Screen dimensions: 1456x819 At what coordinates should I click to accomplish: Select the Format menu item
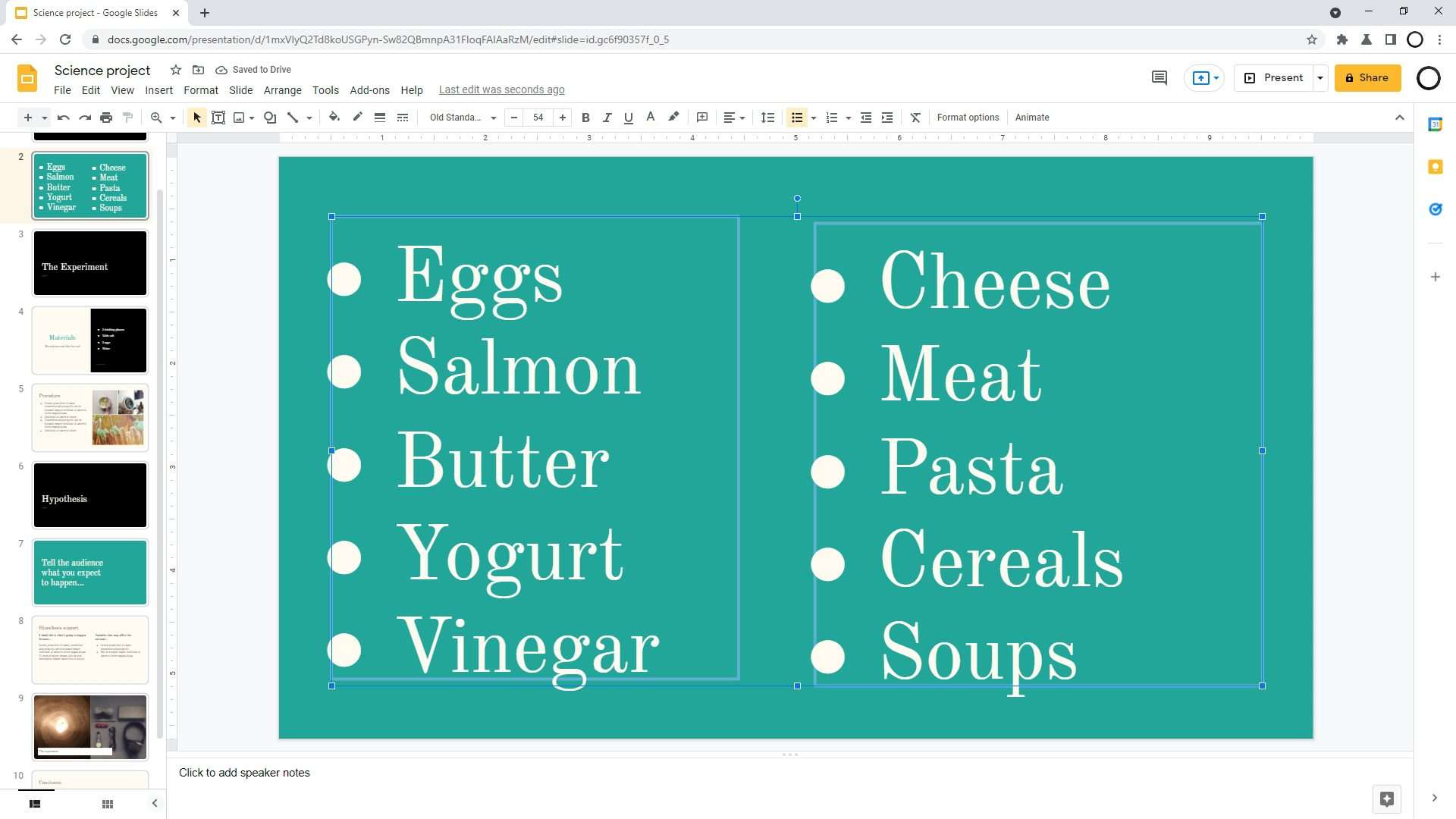pos(200,89)
